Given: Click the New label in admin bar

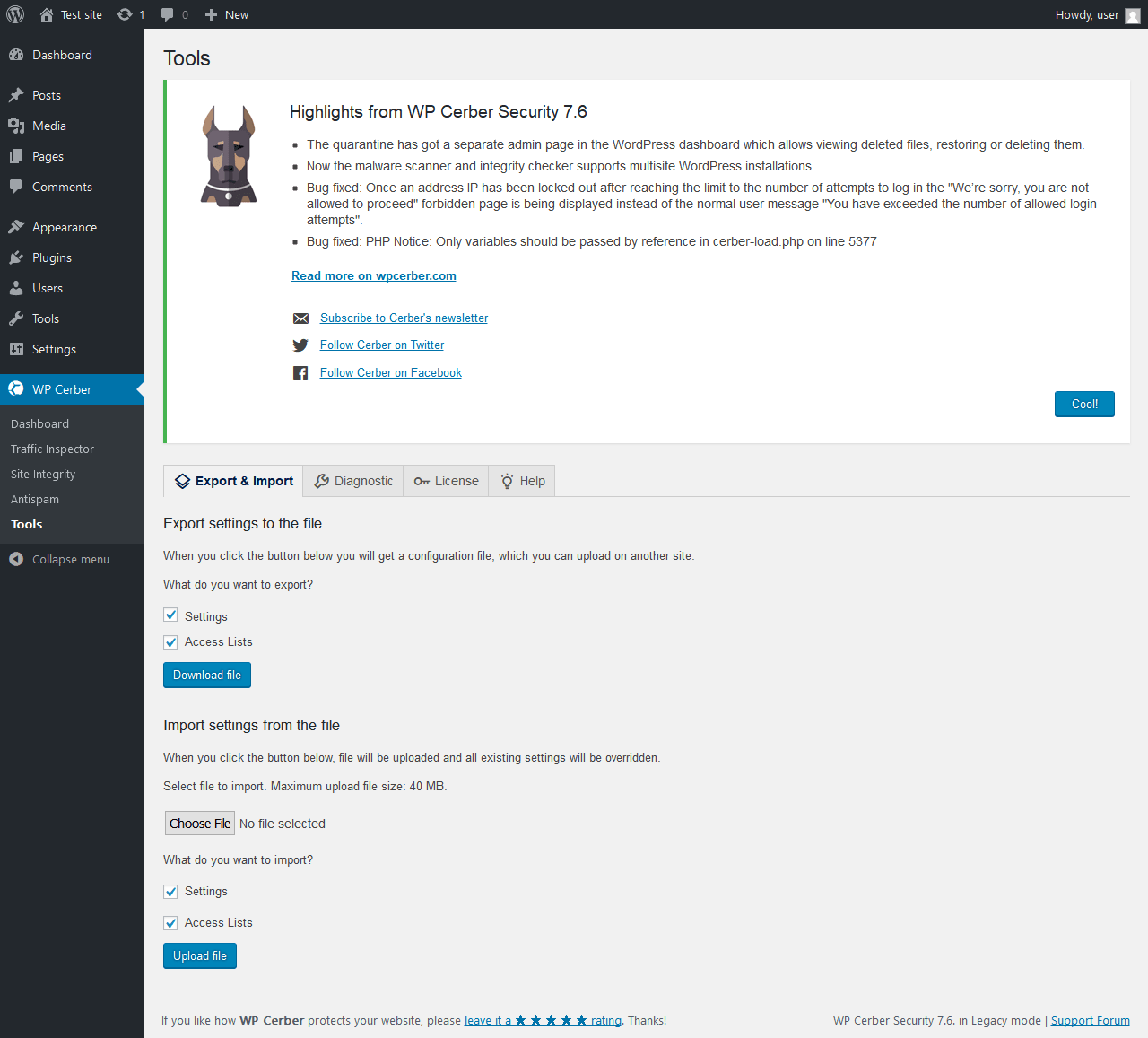Looking at the screenshot, I should click(x=237, y=14).
